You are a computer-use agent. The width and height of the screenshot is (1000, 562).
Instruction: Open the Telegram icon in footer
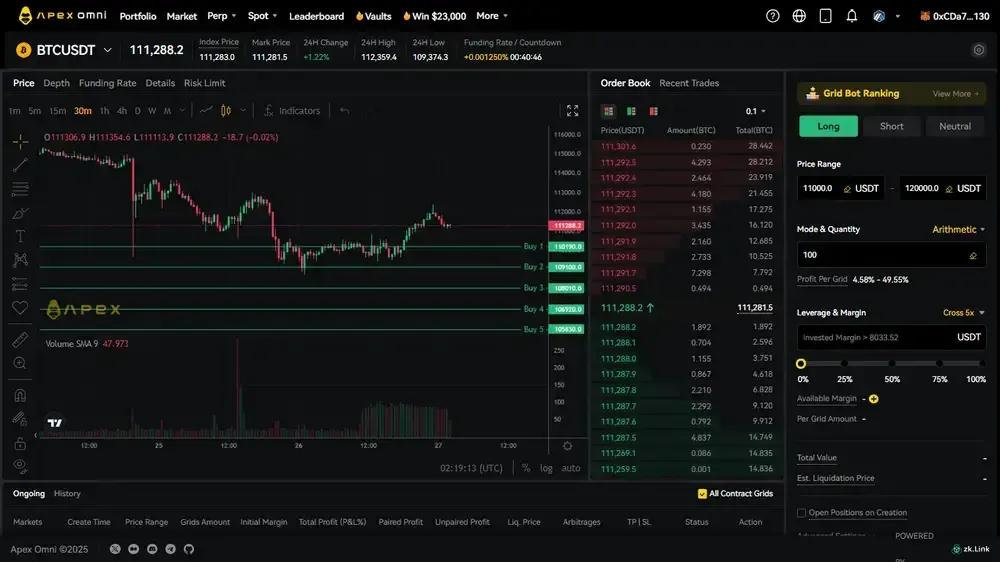click(x=170, y=549)
